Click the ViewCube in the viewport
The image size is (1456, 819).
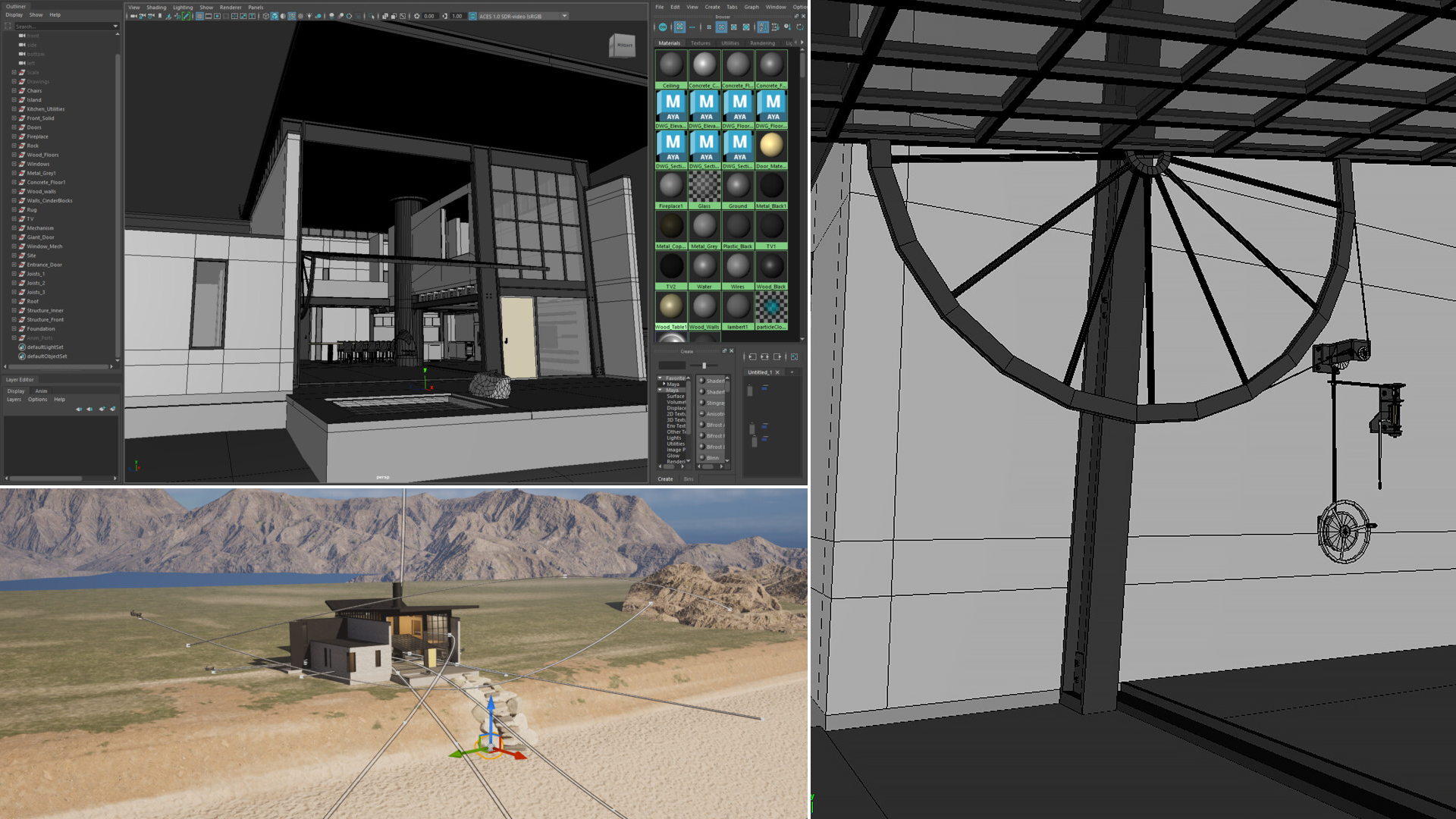tap(623, 45)
